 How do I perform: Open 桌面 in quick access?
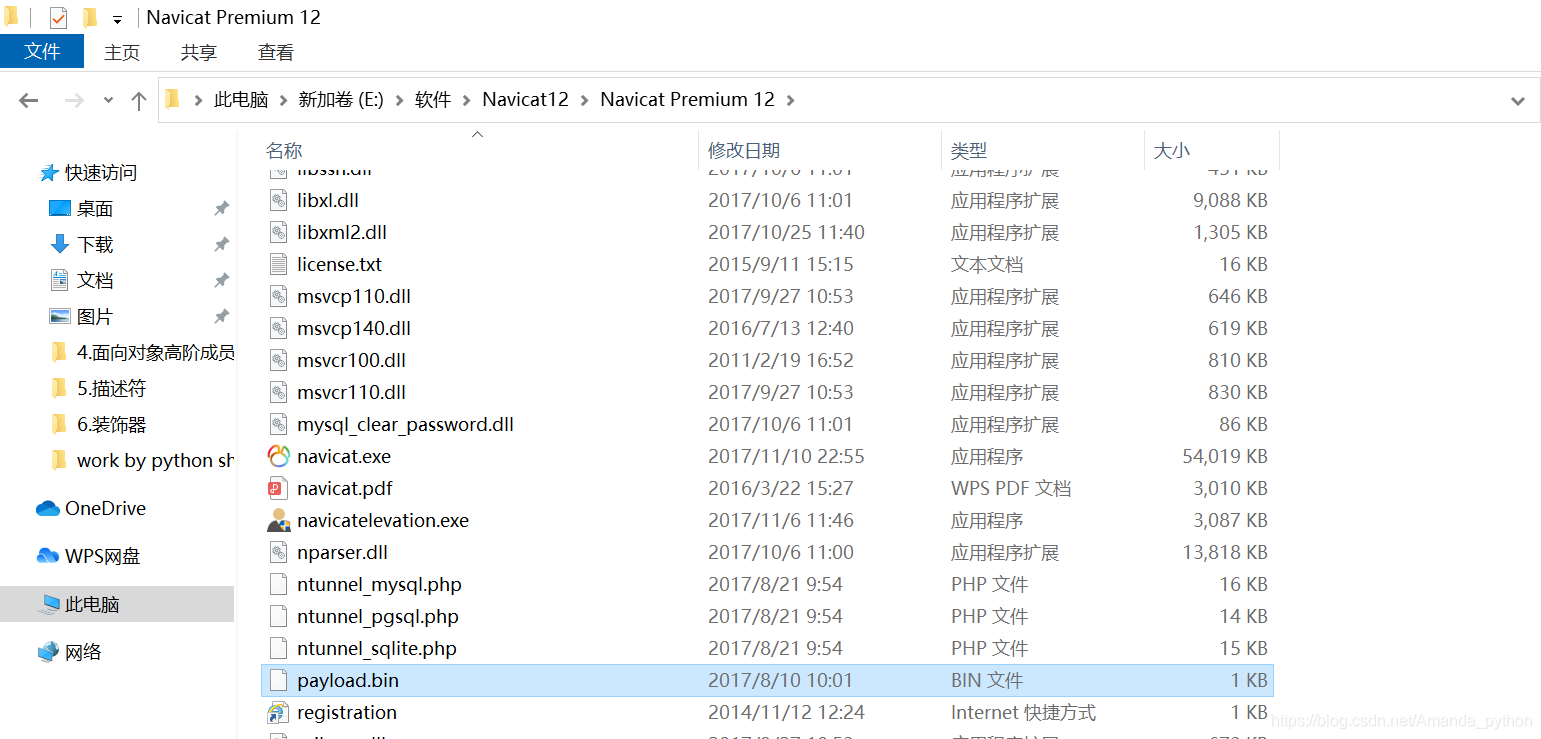pos(81,208)
